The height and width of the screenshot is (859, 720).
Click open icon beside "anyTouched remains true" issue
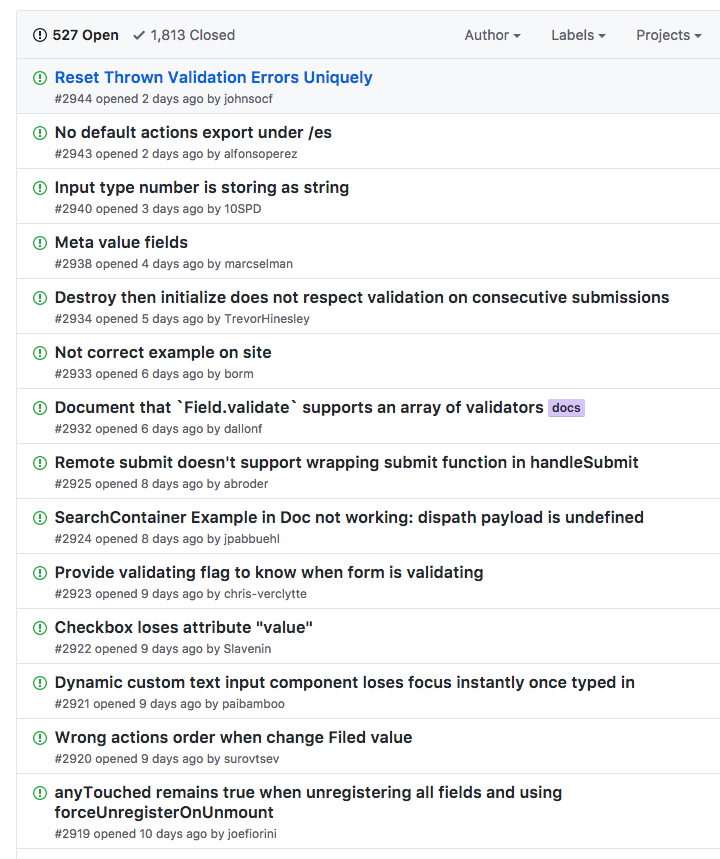pos(40,793)
